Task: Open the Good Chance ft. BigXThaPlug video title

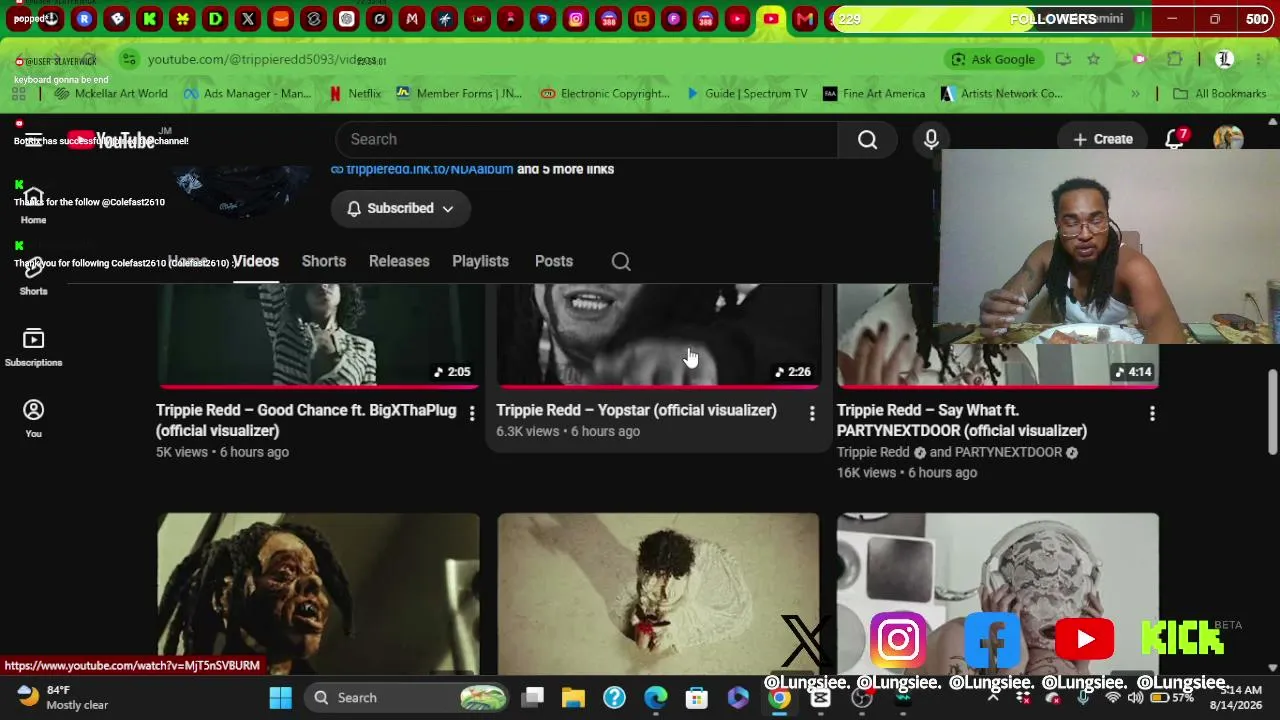Action: (x=306, y=421)
